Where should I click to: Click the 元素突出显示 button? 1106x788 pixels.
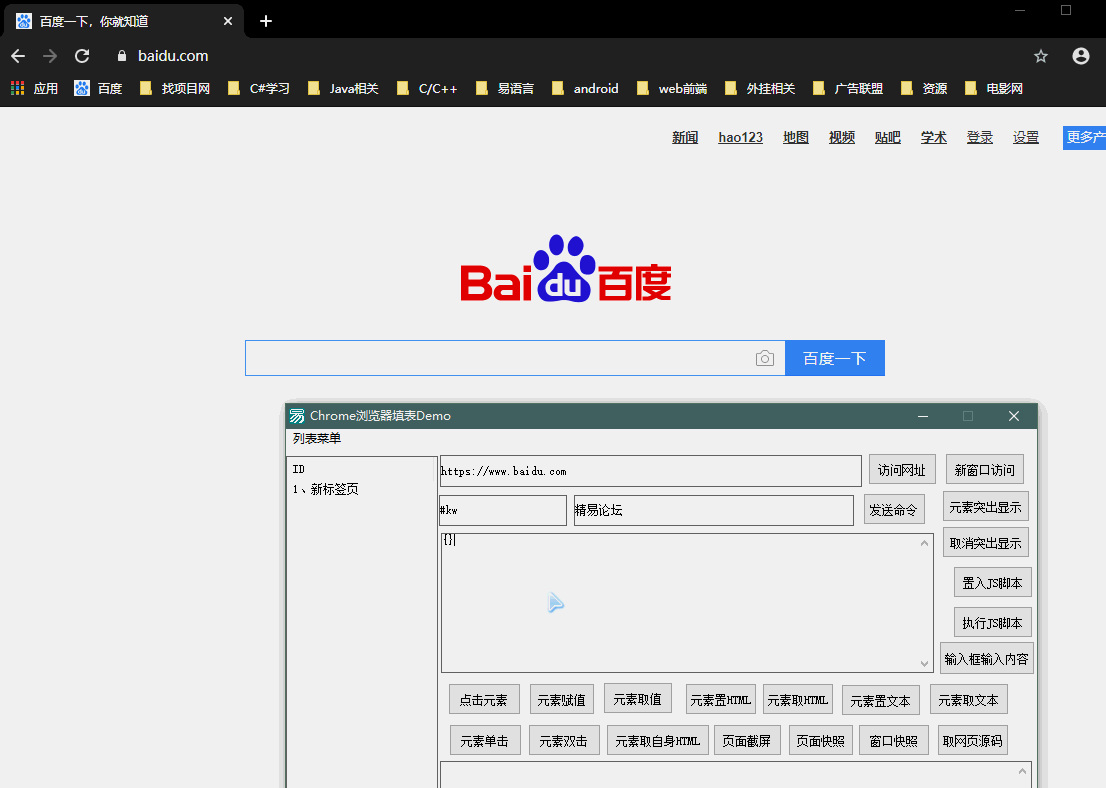[985, 507]
